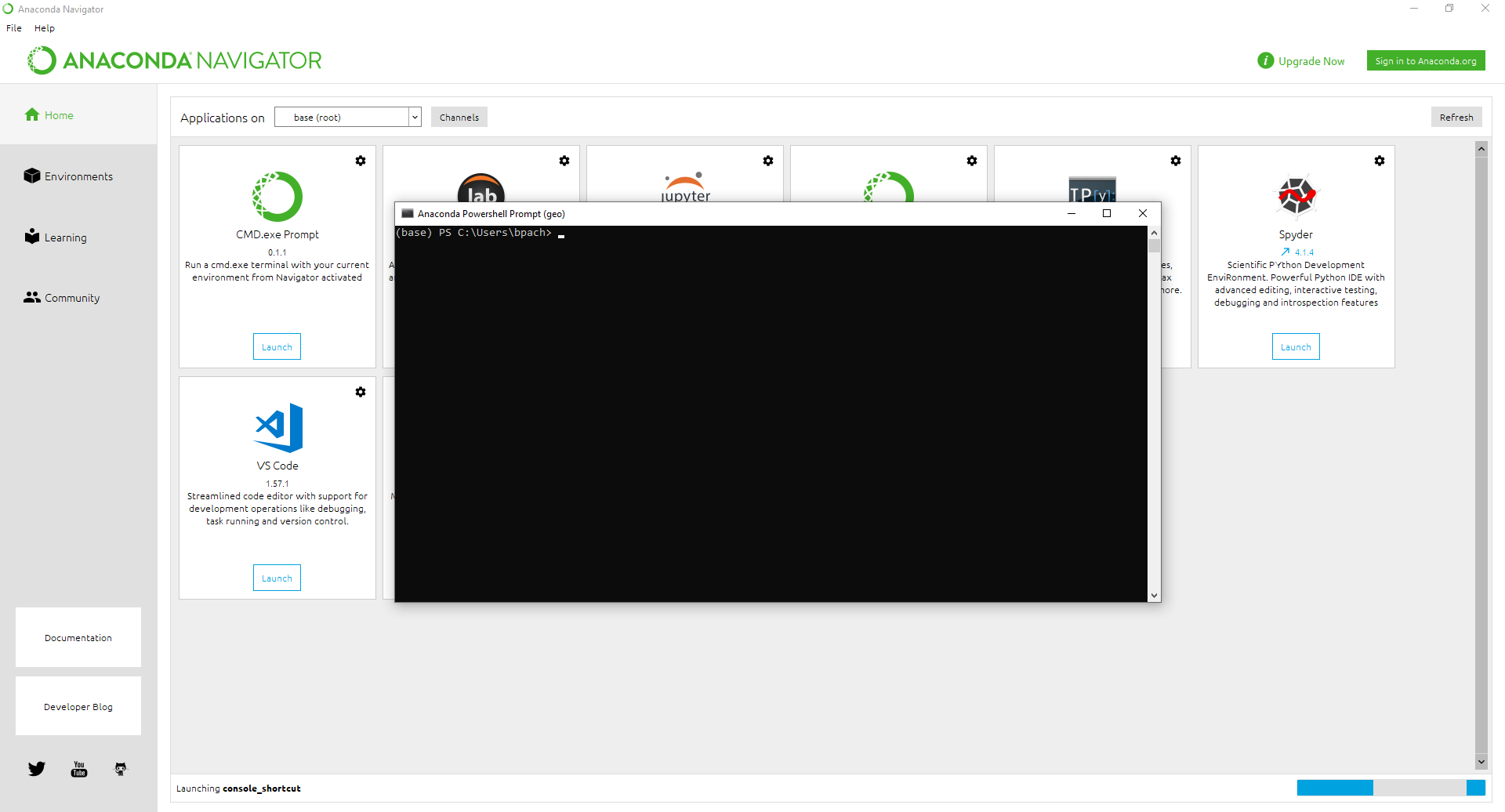Viewport: 1505px width, 812px height.
Task: Open settings gear on Powershell Prompt card
Action: (x=972, y=161)
